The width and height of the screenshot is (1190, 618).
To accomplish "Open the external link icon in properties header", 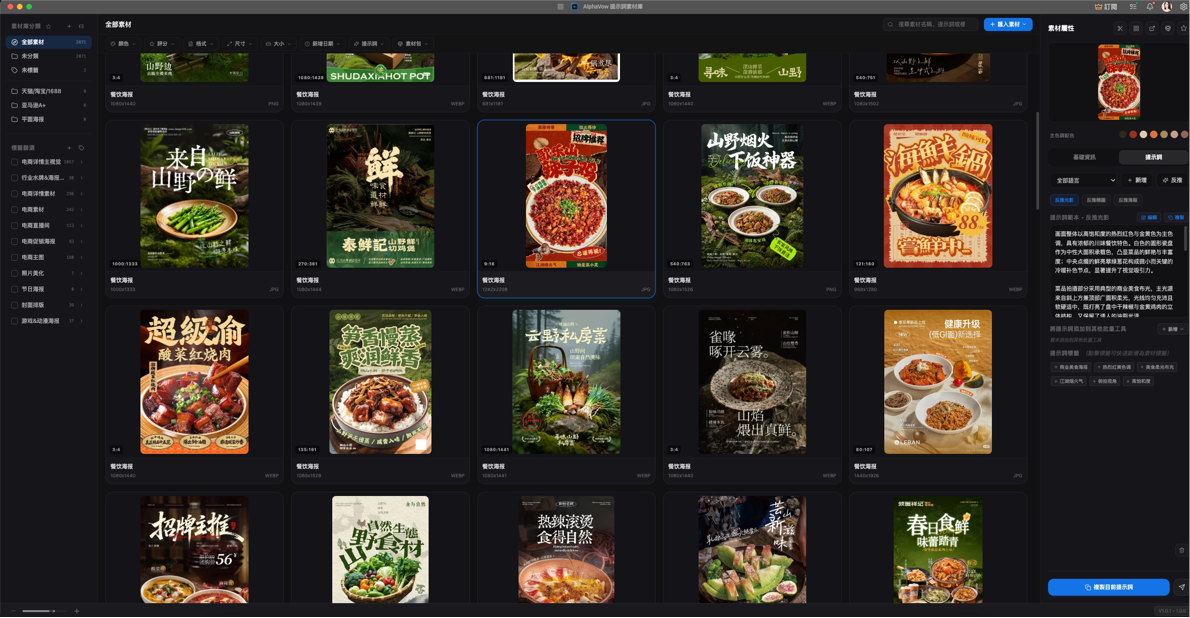I will (x=1152, y=28).
